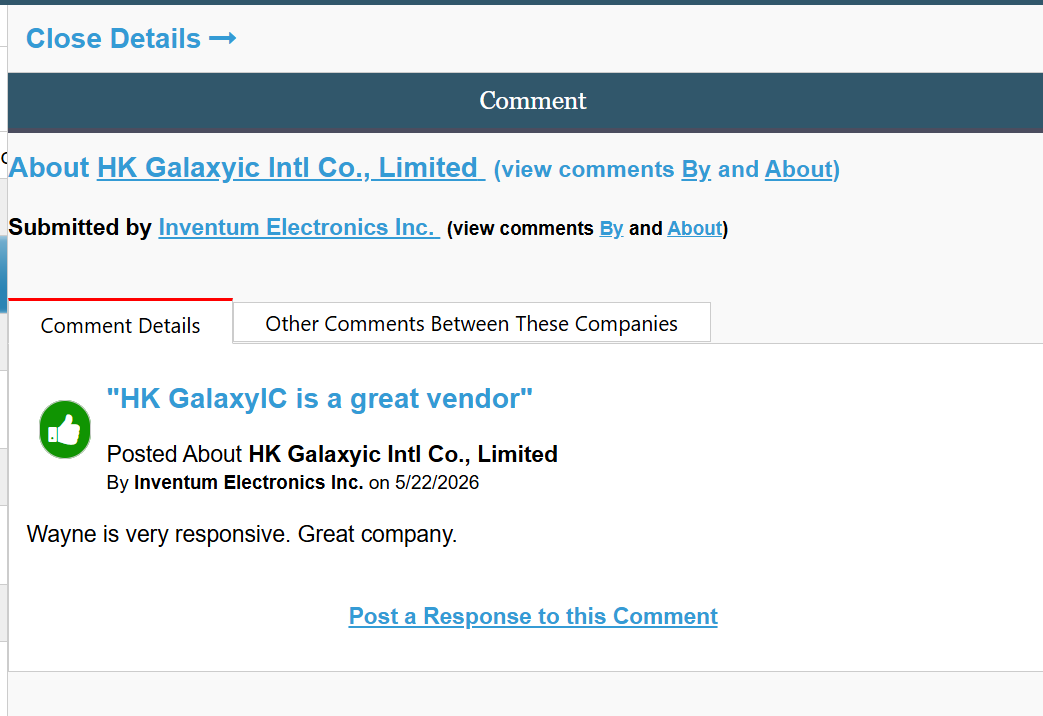Click the "Submitted by" label
1043x716 pixels.
[80, 228]
